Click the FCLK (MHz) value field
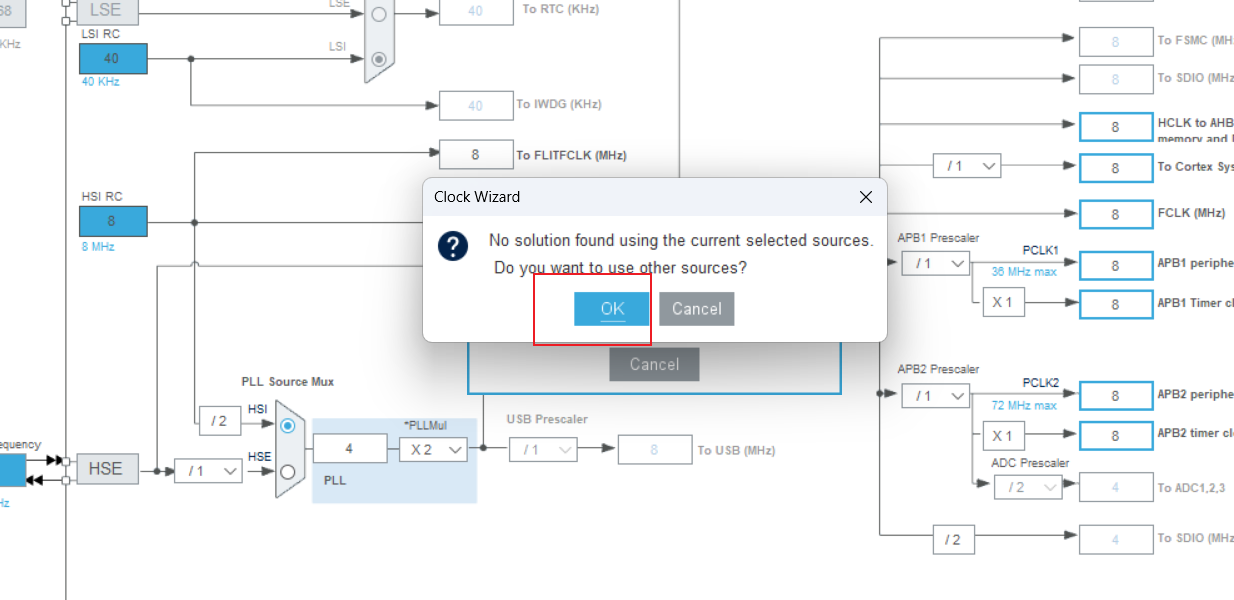This screenshot has height=600, width=1234. point(1116,214)
